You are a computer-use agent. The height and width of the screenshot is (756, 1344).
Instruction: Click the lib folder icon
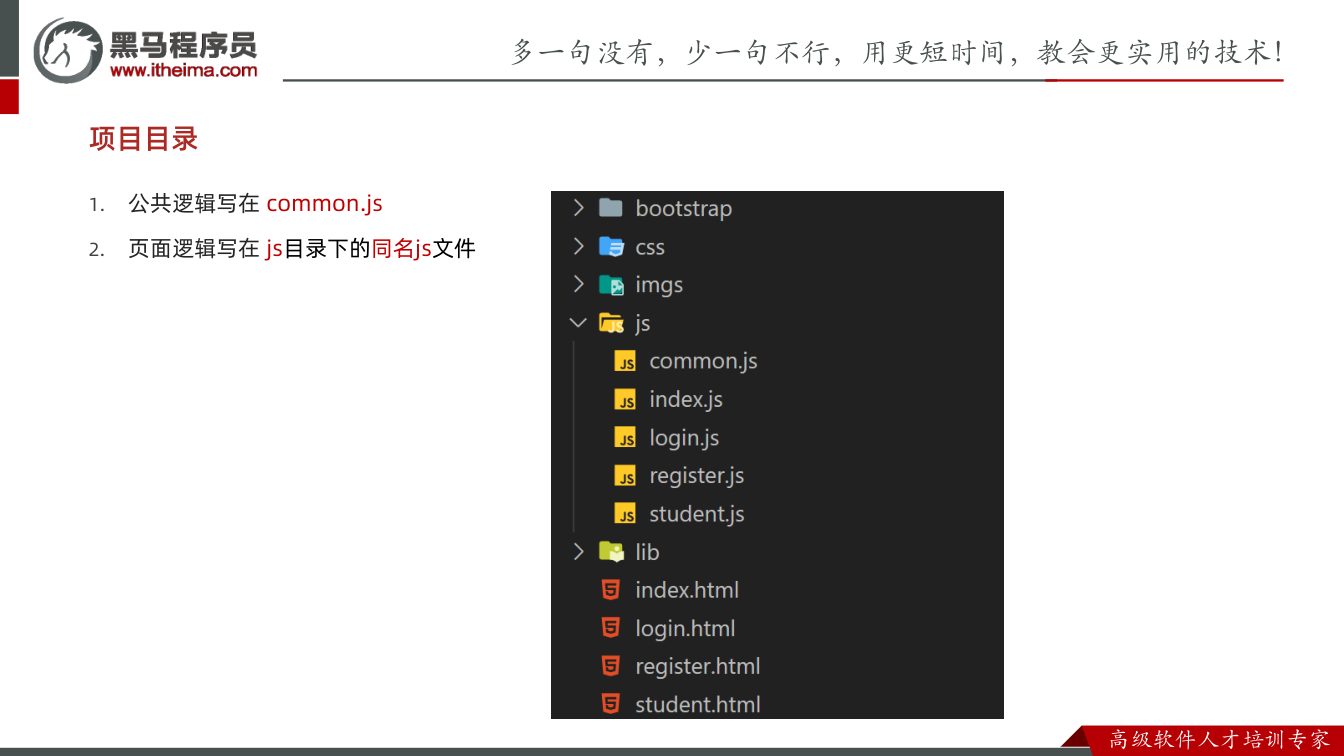(x=611, y=551)
